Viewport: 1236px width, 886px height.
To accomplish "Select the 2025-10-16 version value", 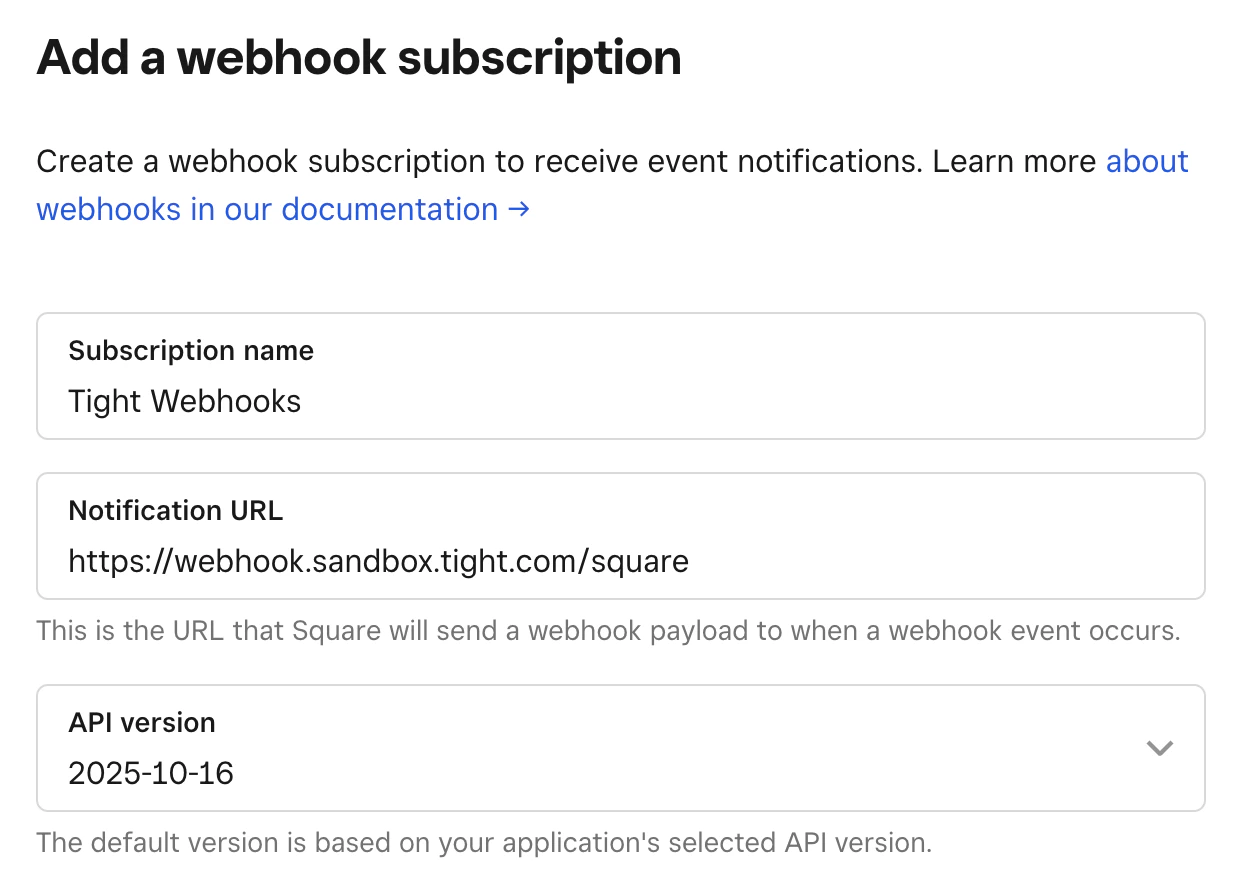I will [150, 772].
